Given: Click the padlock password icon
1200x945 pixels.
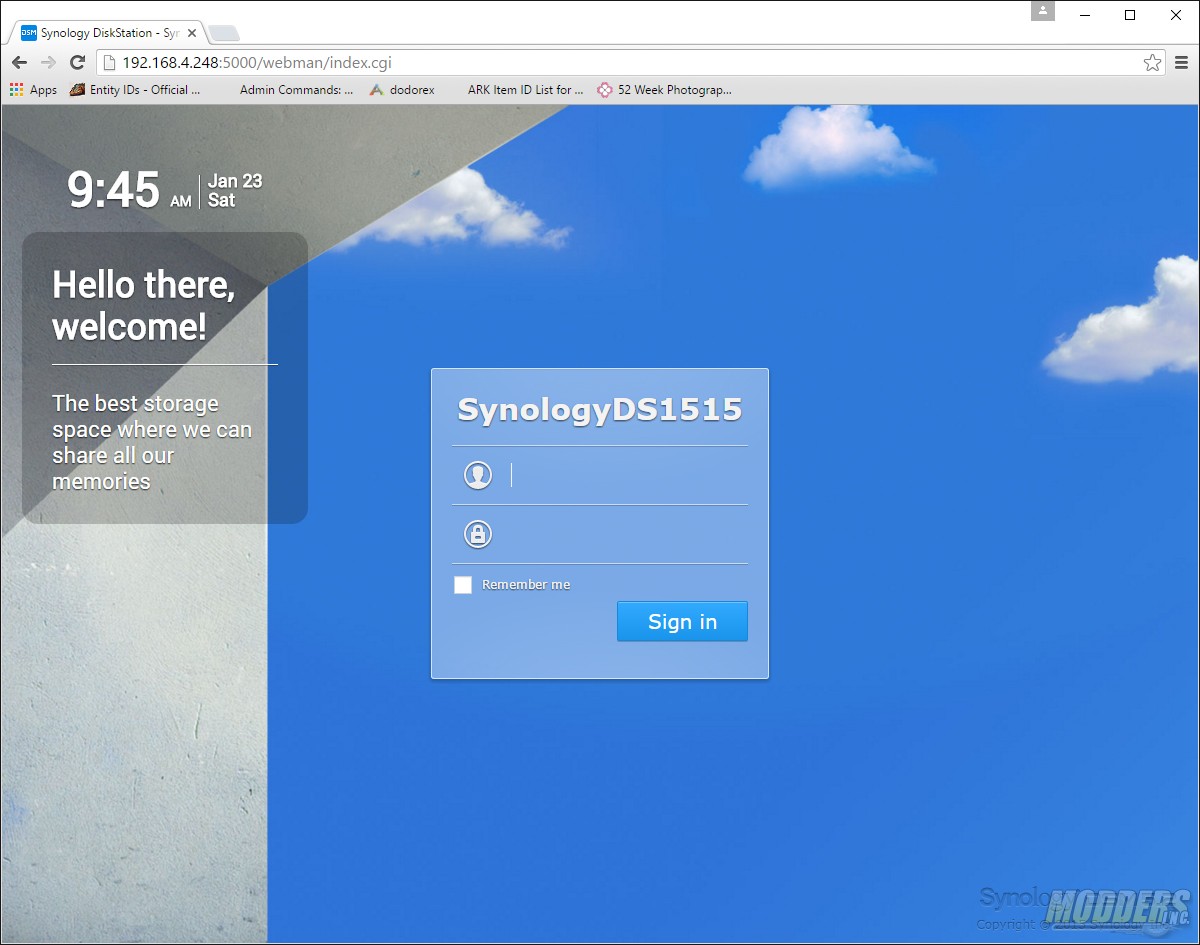Looking at the screenshot, I should tap(478, 534).
